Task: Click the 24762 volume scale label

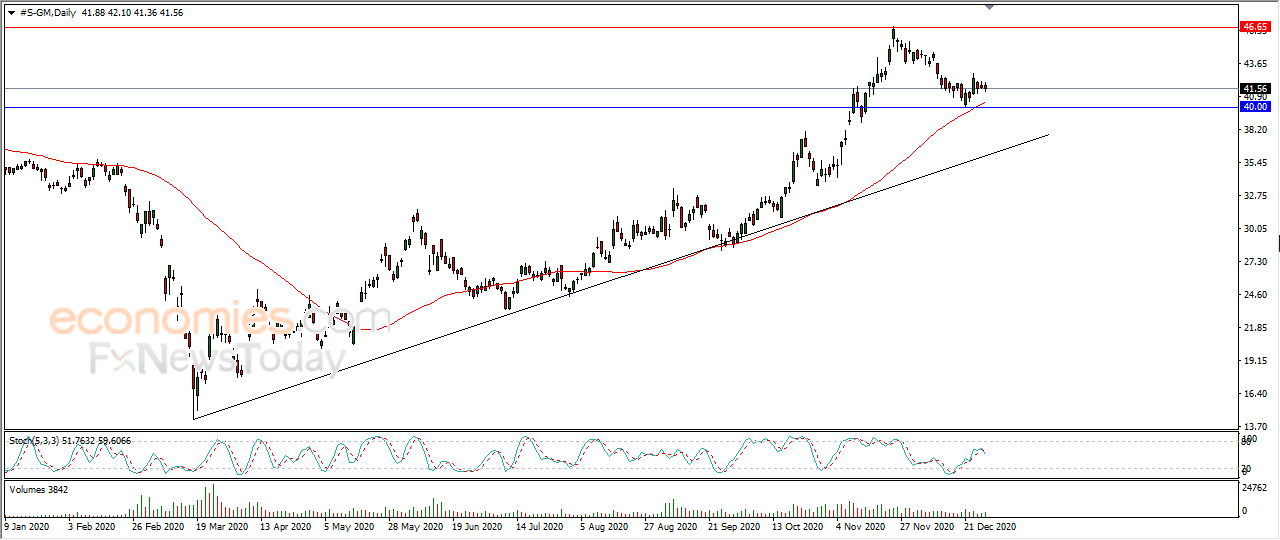Action: (1254, 487)
